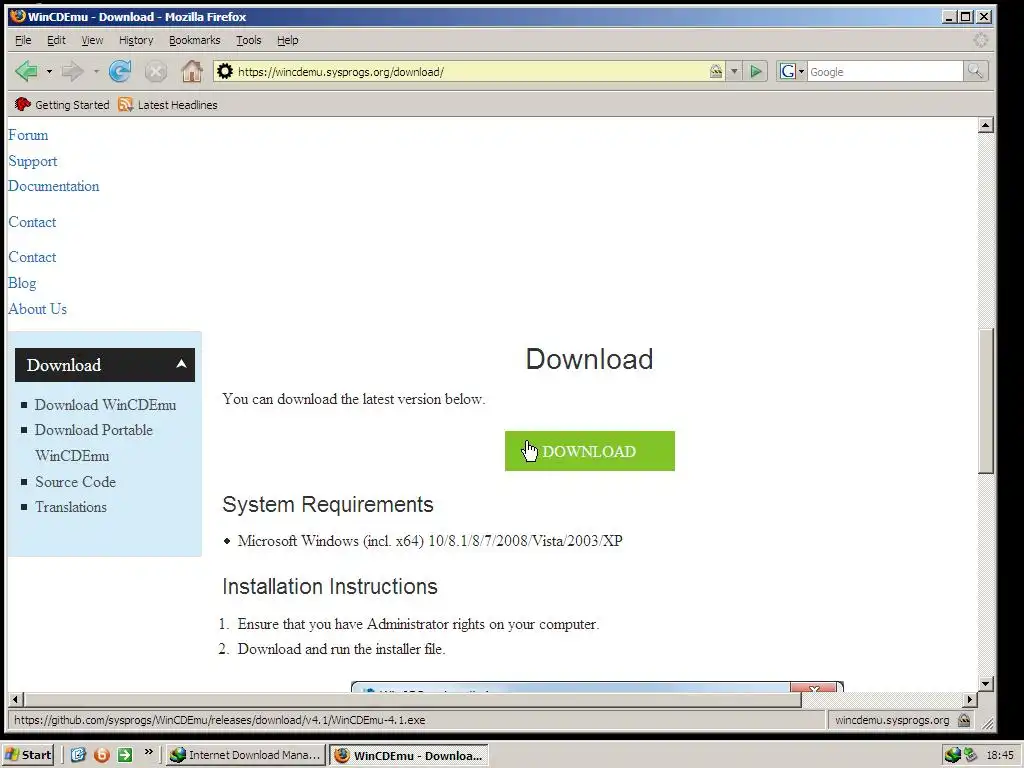
Task: Reload the page with the Refresh icon
Action: coord(120,71)
